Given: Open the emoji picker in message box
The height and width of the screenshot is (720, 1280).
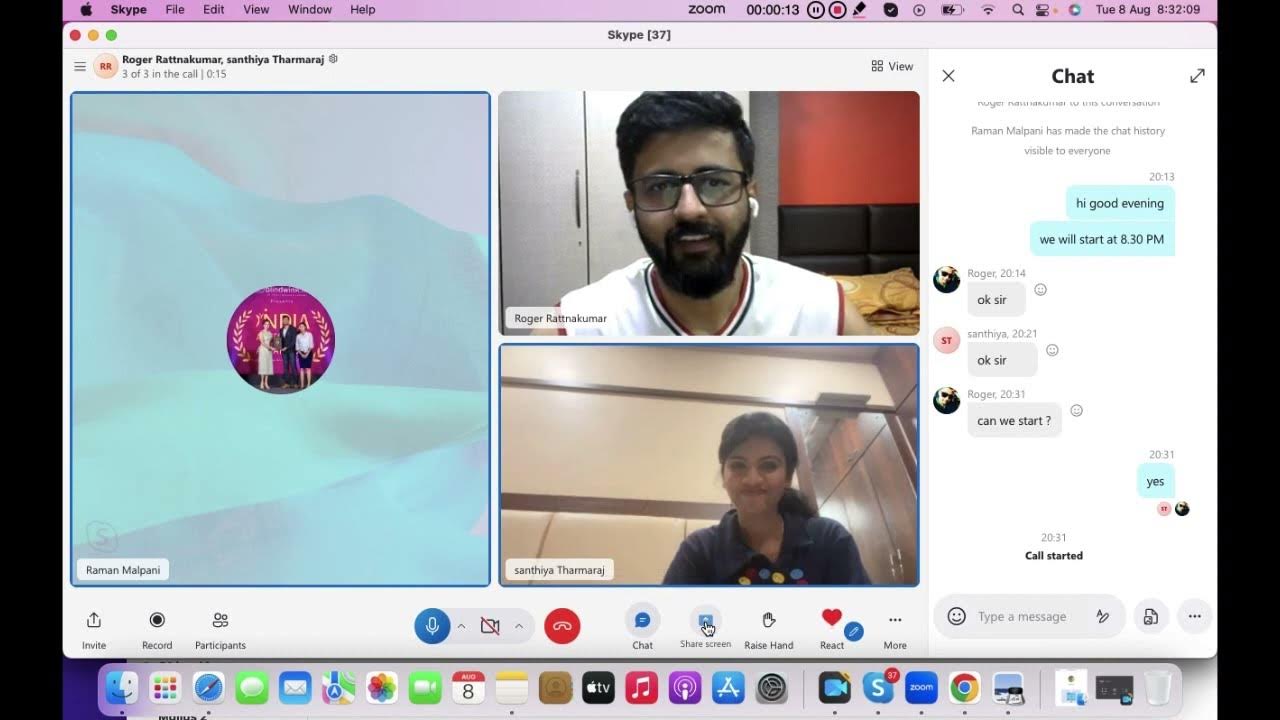Looking at the screenshot, I should click(x=957, y=616).
